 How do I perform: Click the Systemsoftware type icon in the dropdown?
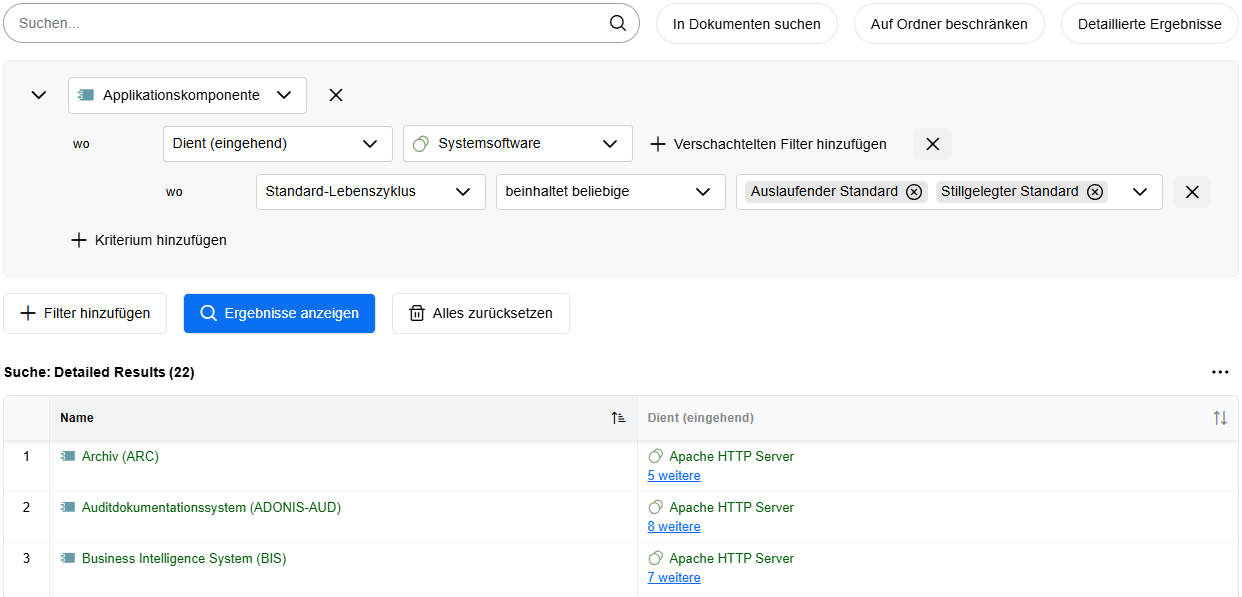(420, 143)
